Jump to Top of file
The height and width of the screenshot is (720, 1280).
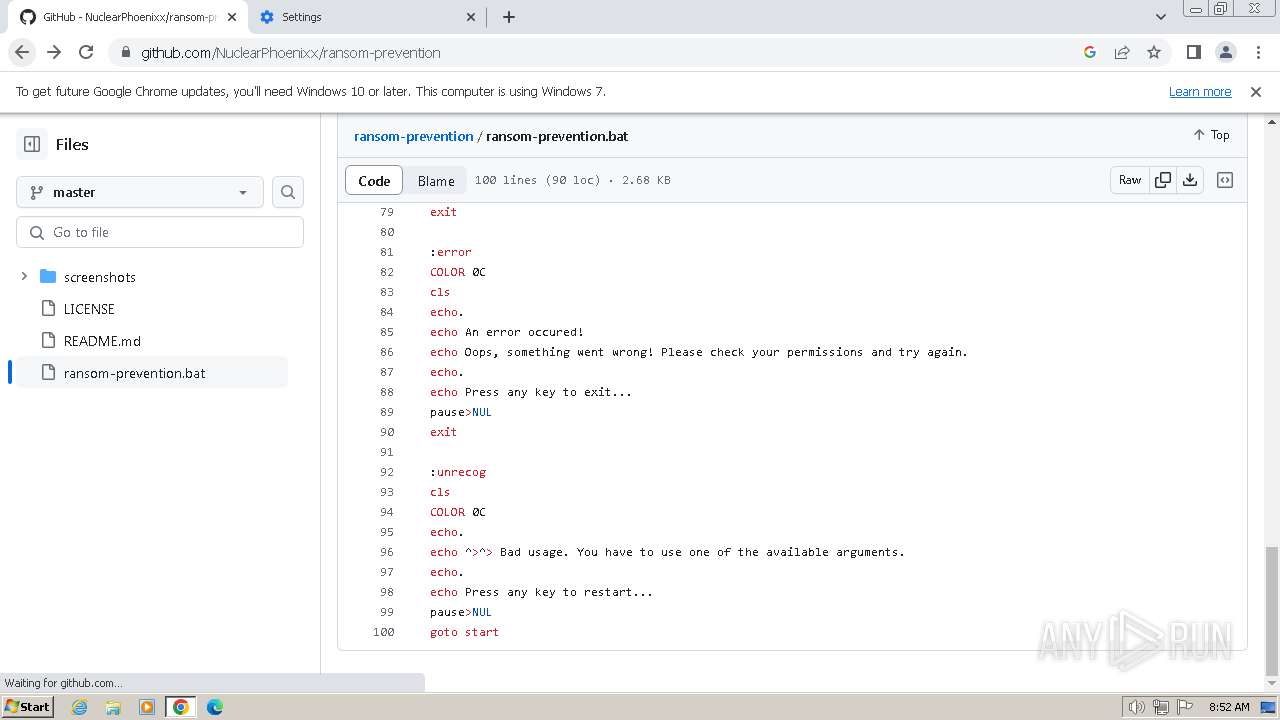tap(1211, 135)
